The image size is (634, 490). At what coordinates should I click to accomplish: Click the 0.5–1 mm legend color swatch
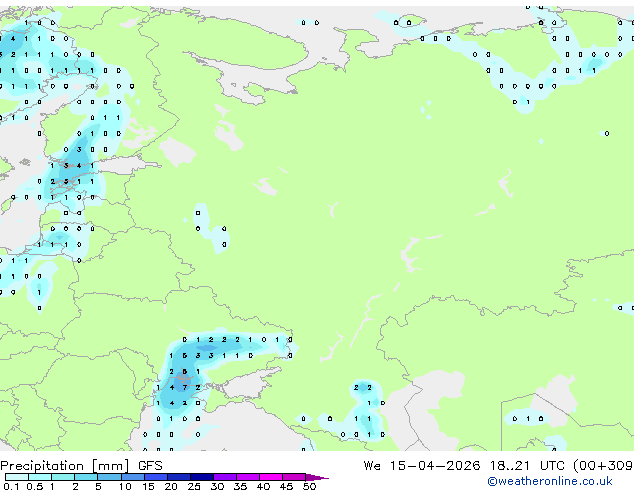(x=40, y=477)
